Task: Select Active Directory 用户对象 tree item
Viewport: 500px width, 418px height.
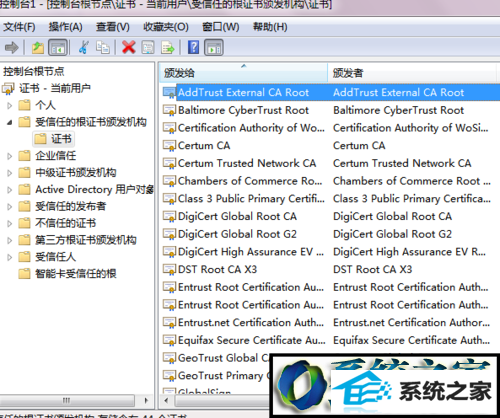Action: (95, 189)
